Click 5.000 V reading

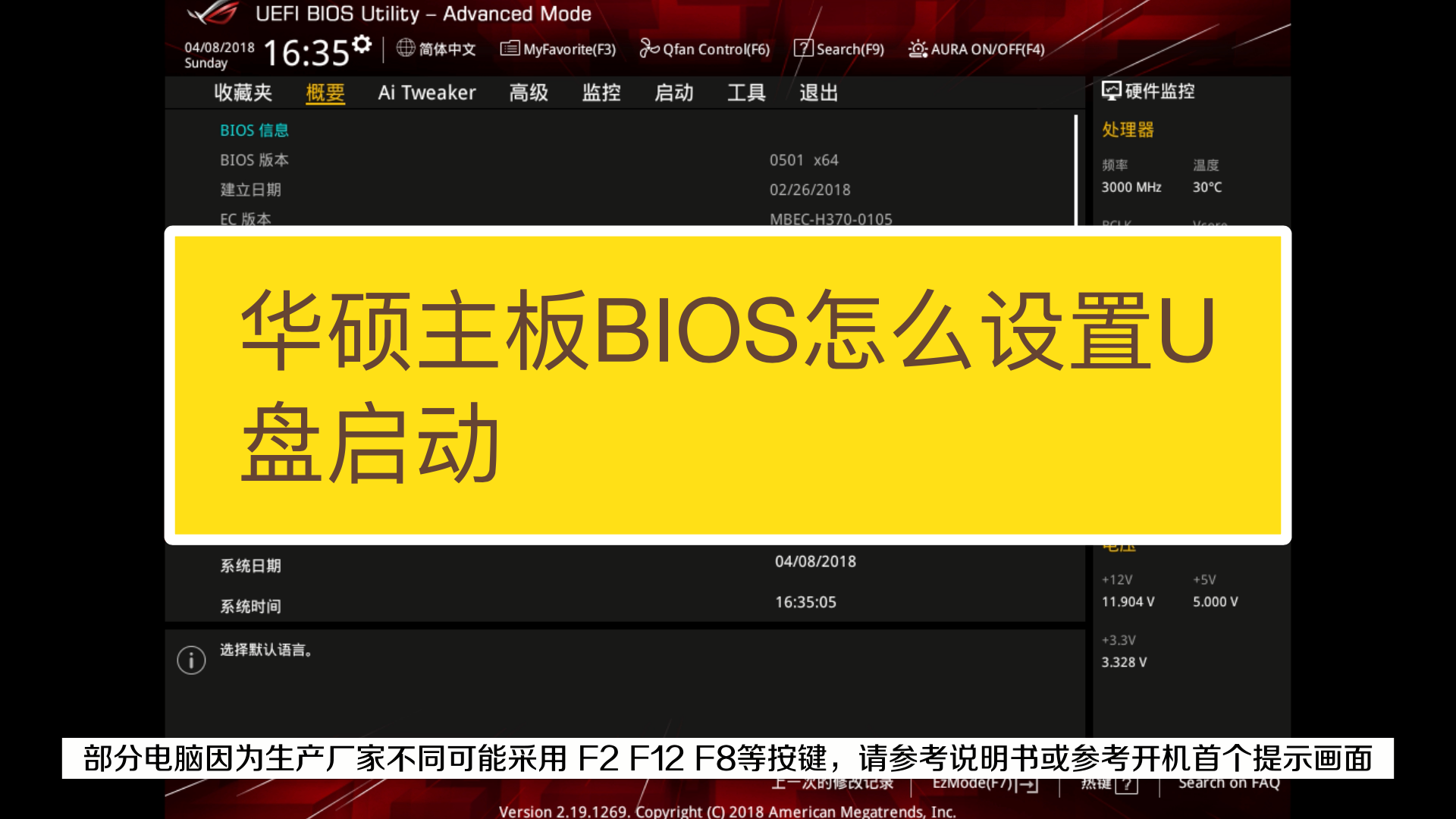coord(1216,602)
